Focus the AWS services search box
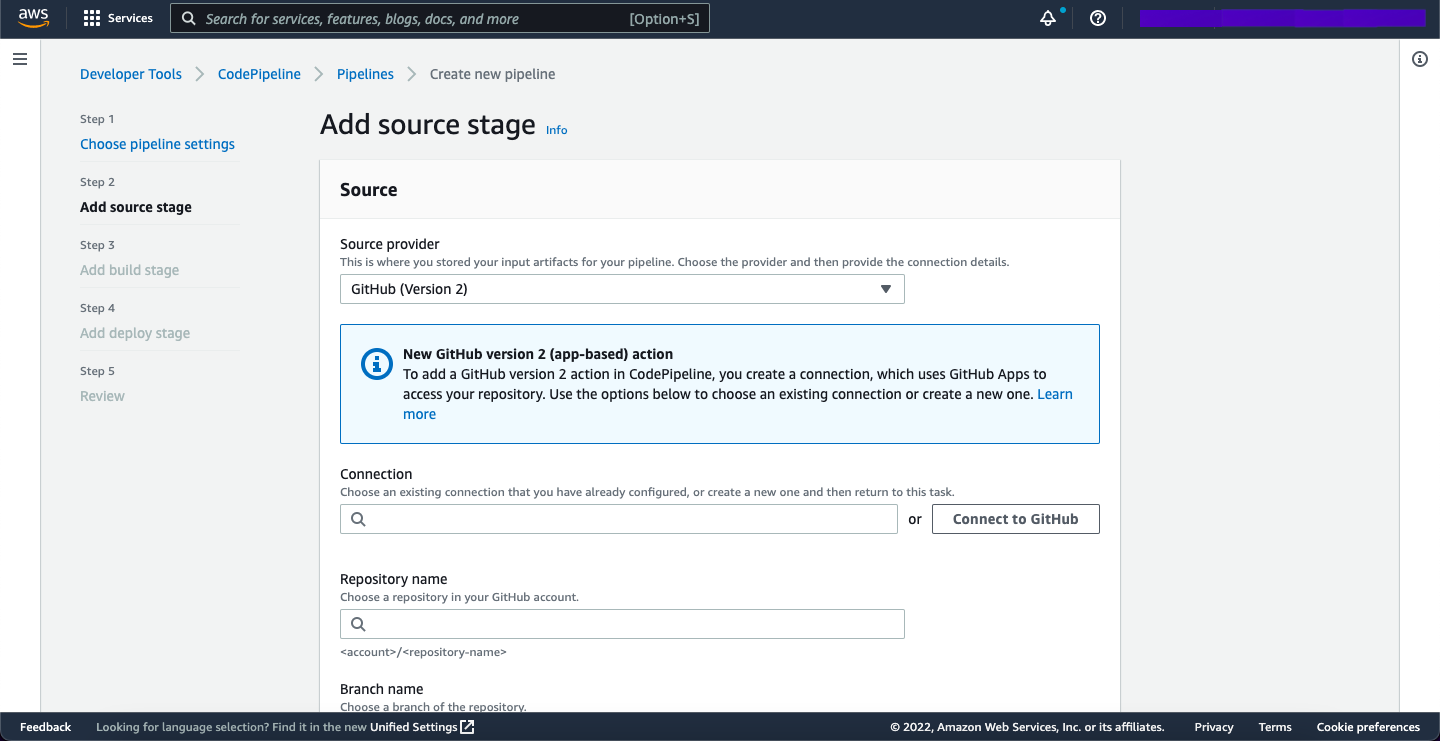 pos(440,19)
